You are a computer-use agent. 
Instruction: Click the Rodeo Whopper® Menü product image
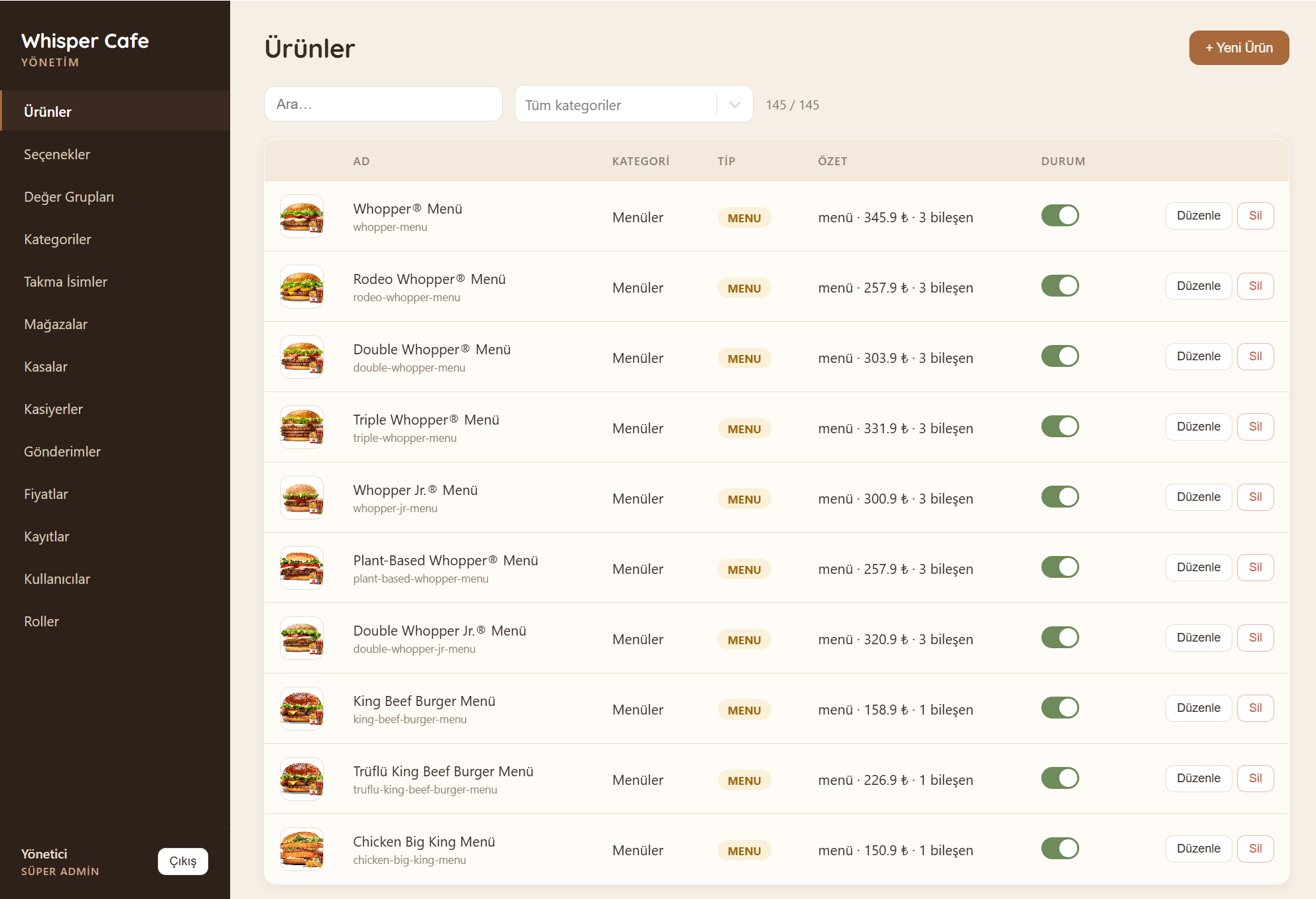302,287
